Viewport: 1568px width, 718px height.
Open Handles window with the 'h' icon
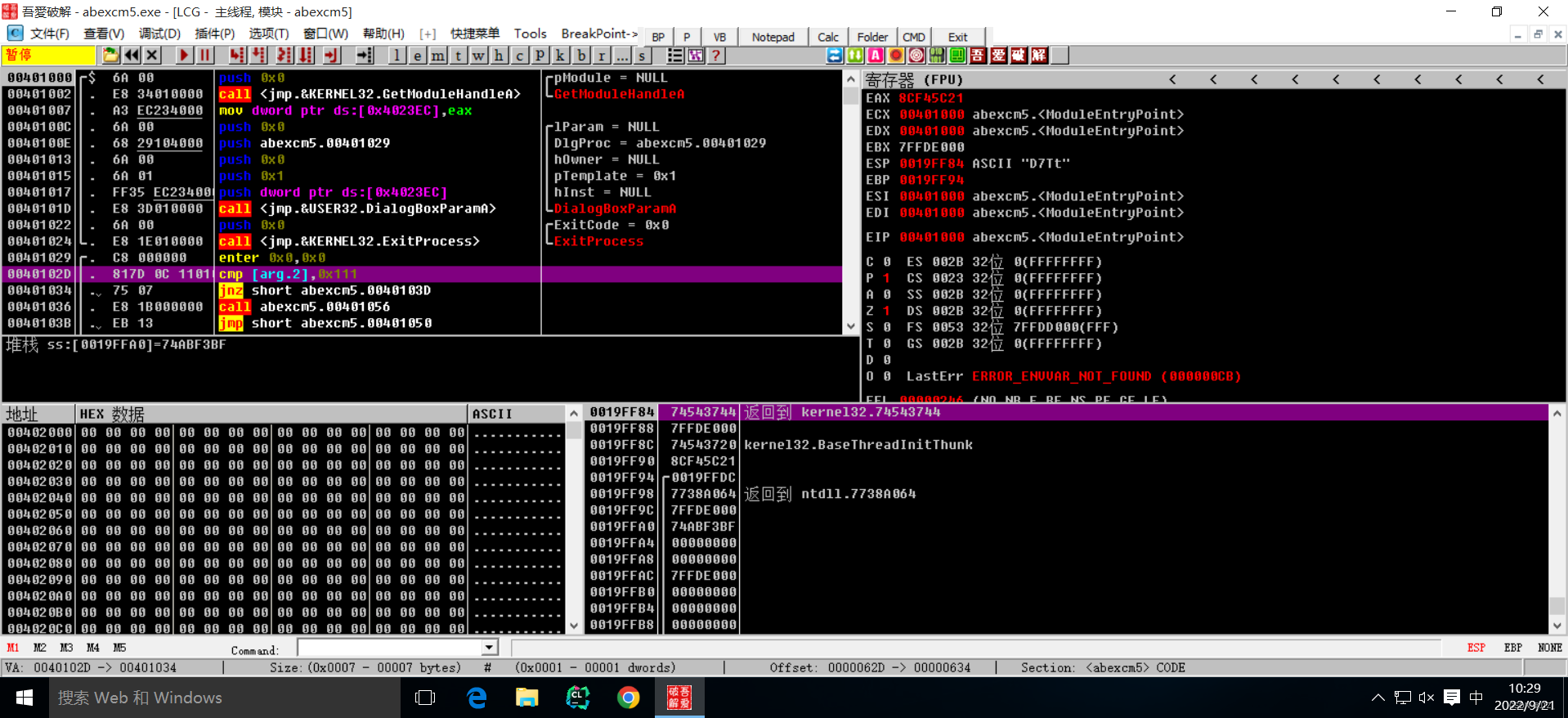coord(500,56)
